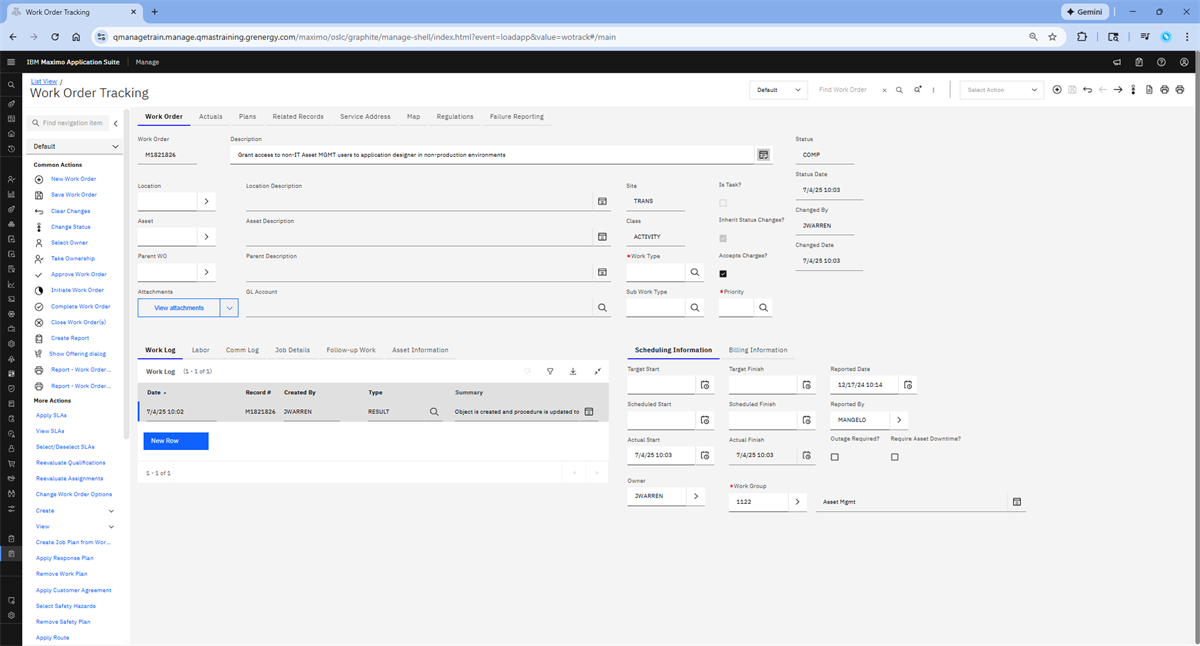Open the Billing Information tab
The image size is (1200, 646).
click(x=757, y=350)
